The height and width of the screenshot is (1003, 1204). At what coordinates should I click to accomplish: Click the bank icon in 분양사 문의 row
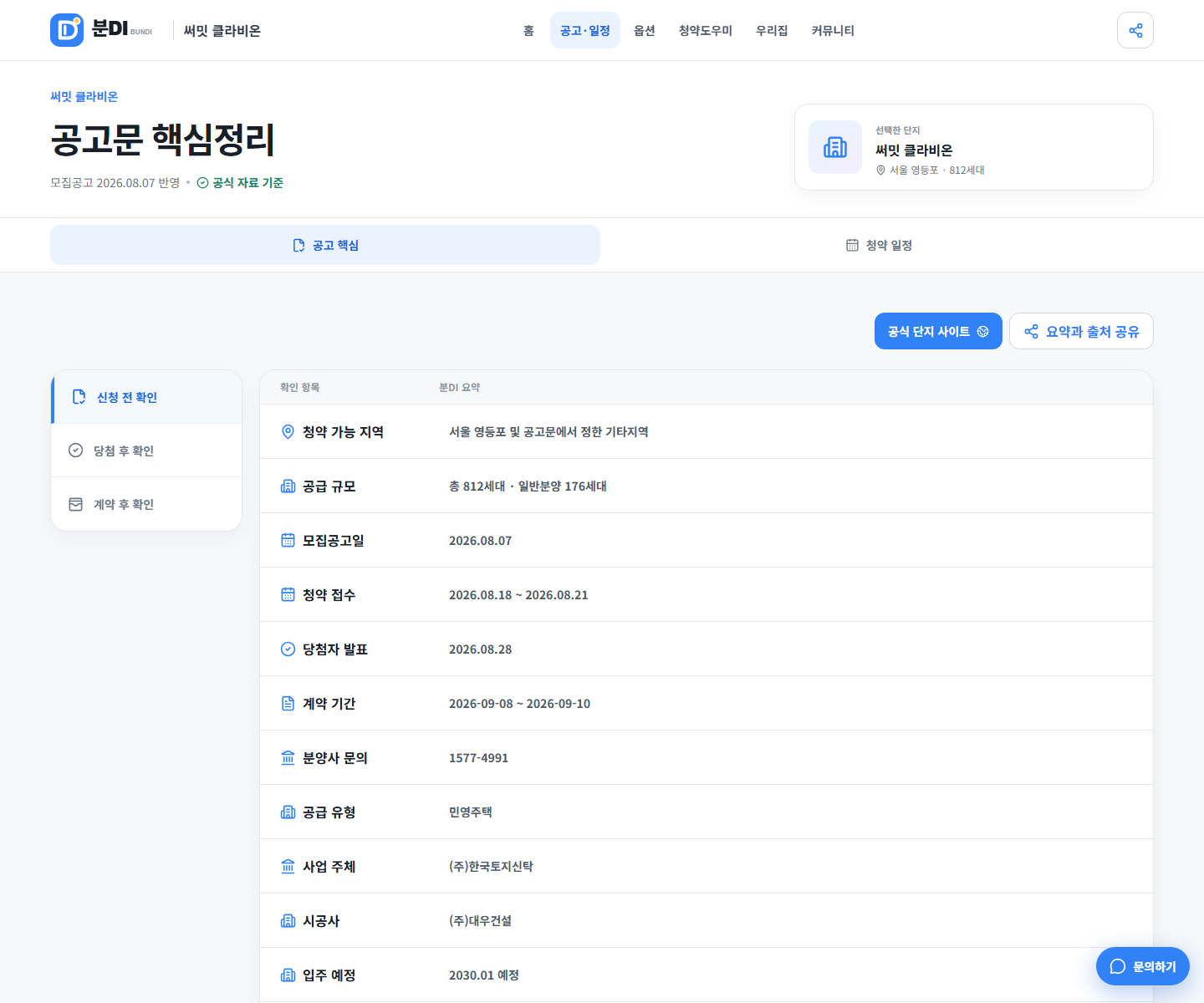(x=288, y=757)
